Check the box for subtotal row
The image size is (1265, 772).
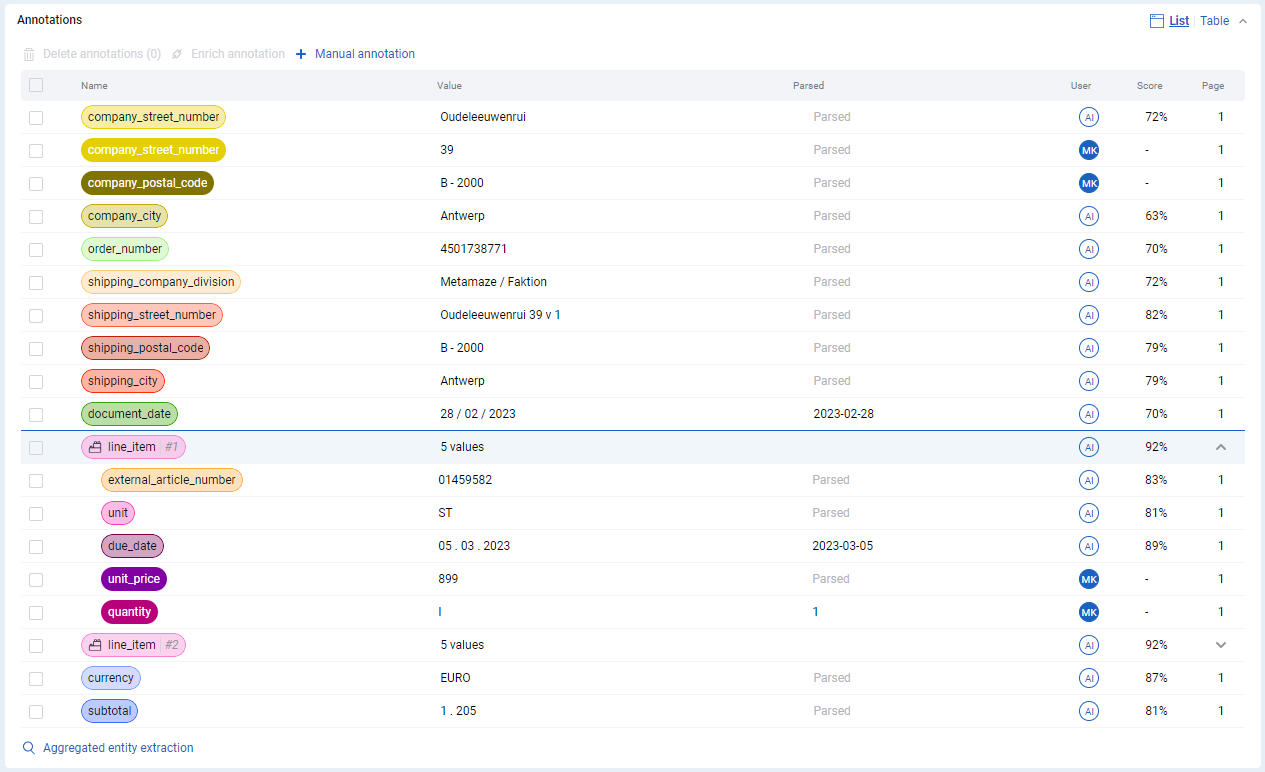pyautogui.click(x=36, y=712)
